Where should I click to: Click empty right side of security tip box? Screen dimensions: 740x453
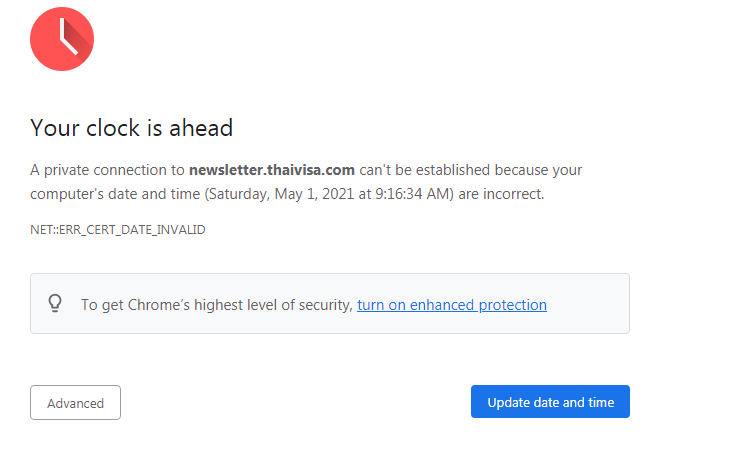pos(588,304)
